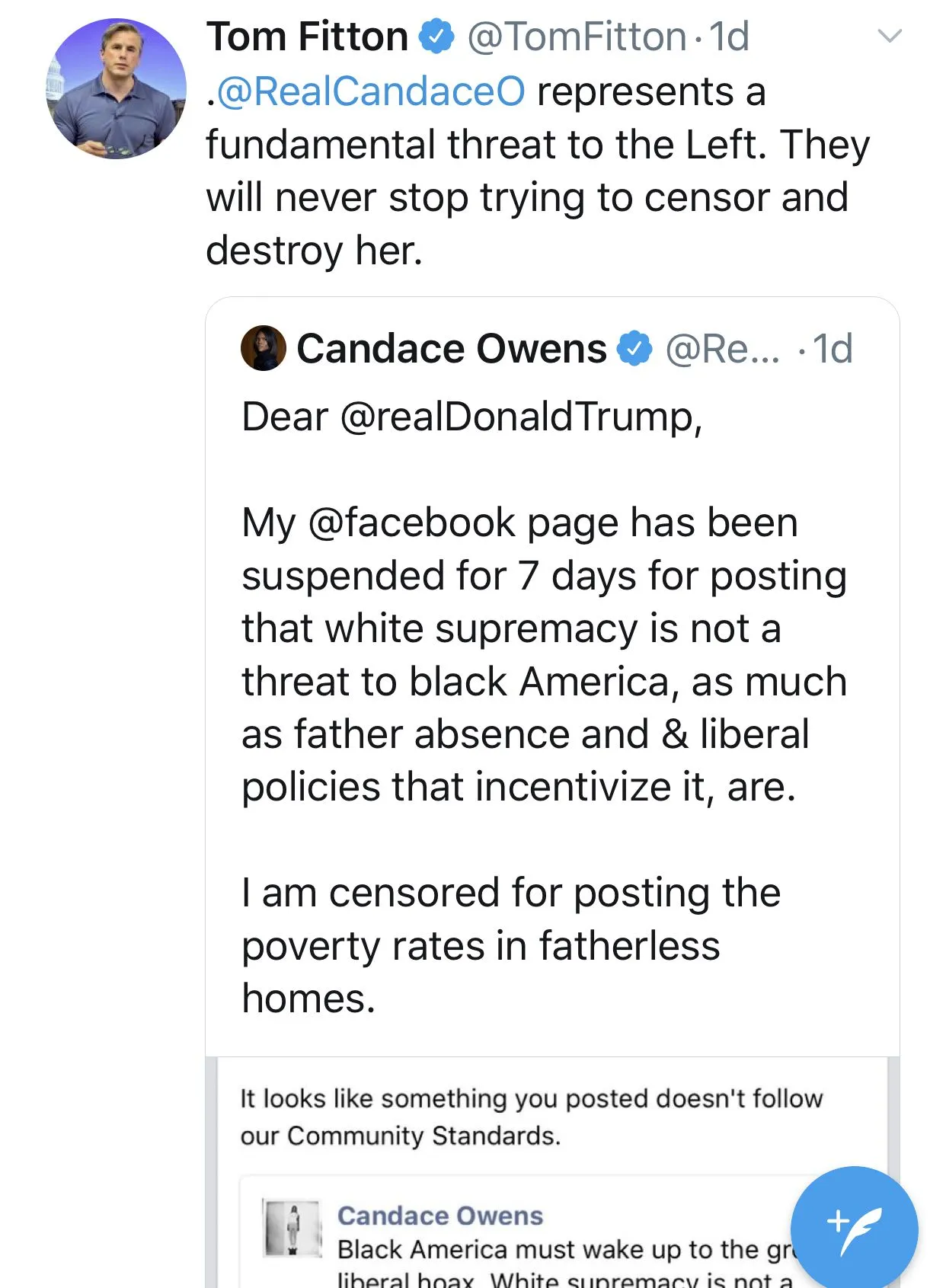Viewport: 946px width, 1288px height.
Task: Tap Candace Owens' small avatar in quoted tweet
Action: [264, 349]
